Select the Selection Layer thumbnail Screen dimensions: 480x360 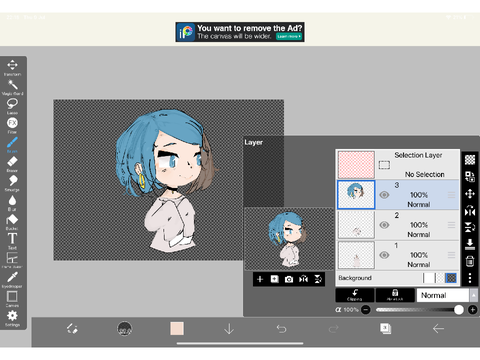pos(356,165)
